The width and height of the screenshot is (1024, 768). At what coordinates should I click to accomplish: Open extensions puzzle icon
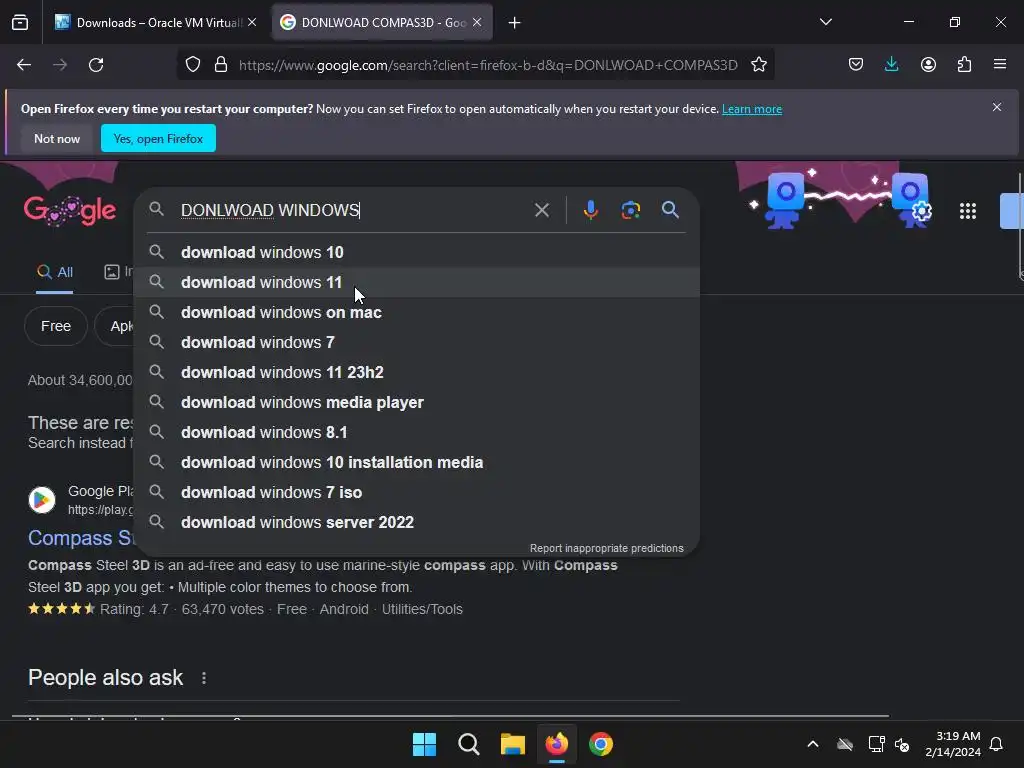pyautogui.click(x=964, y=65)
